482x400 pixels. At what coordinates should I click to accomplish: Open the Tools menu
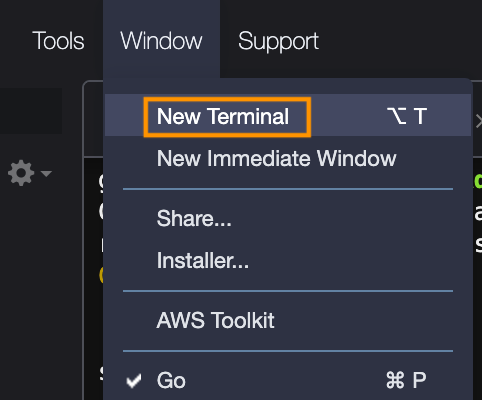(58, 41)
